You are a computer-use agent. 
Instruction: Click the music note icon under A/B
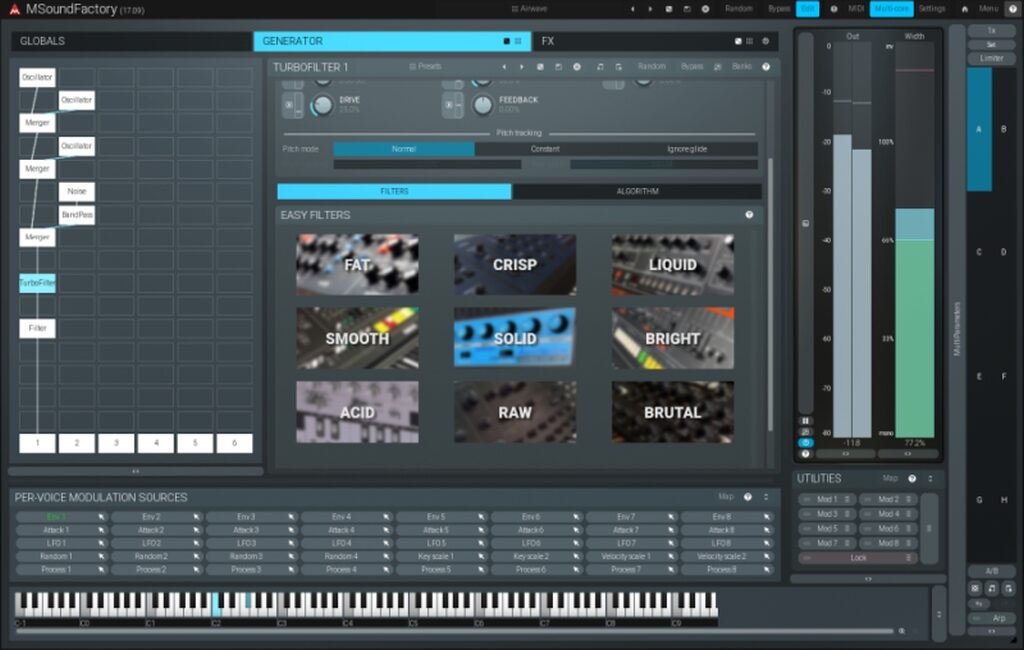992,589
